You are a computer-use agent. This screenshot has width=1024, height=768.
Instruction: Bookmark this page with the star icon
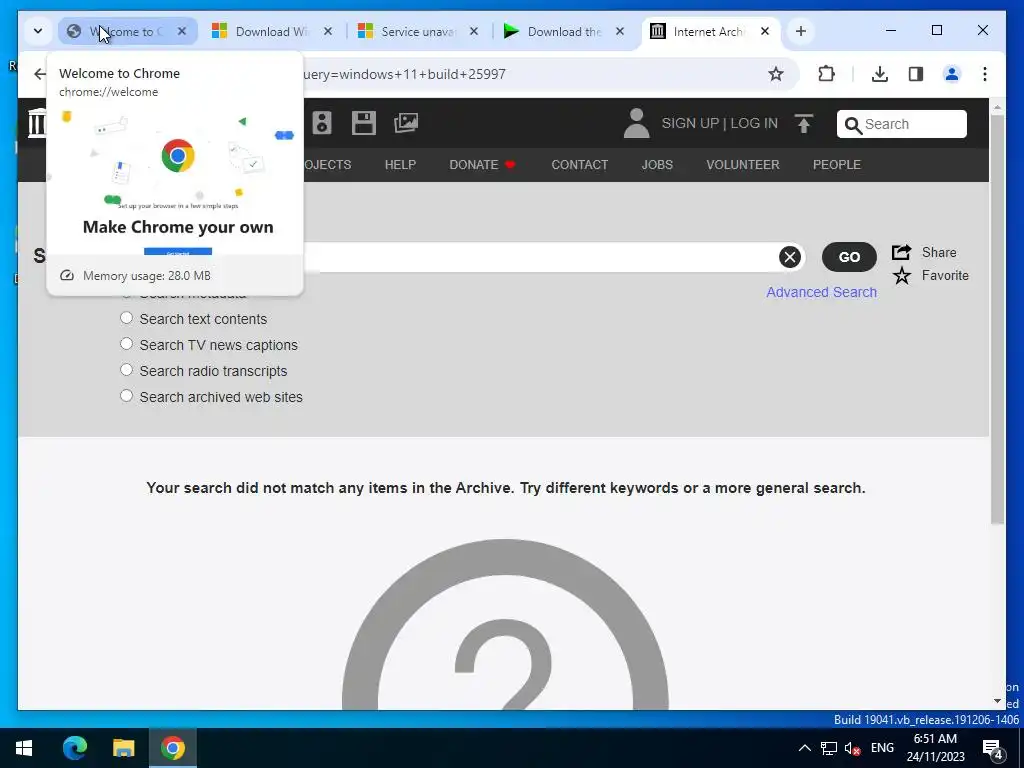click(x=775, y=74)
